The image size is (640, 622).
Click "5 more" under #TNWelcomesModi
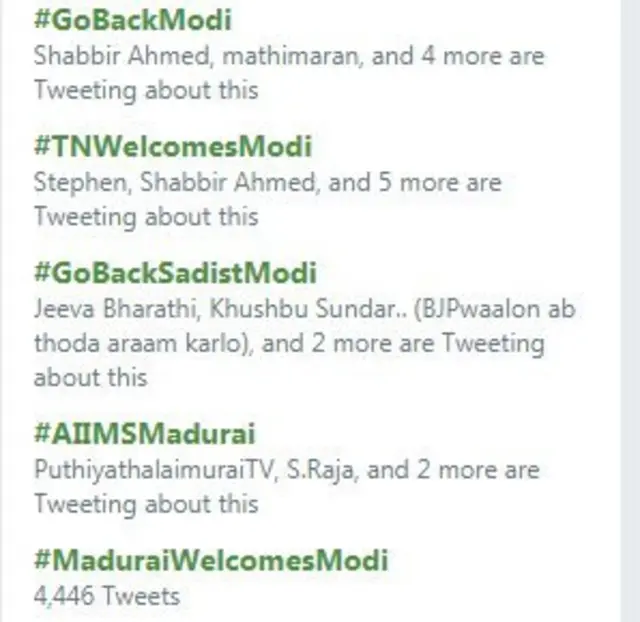point(420,183)
